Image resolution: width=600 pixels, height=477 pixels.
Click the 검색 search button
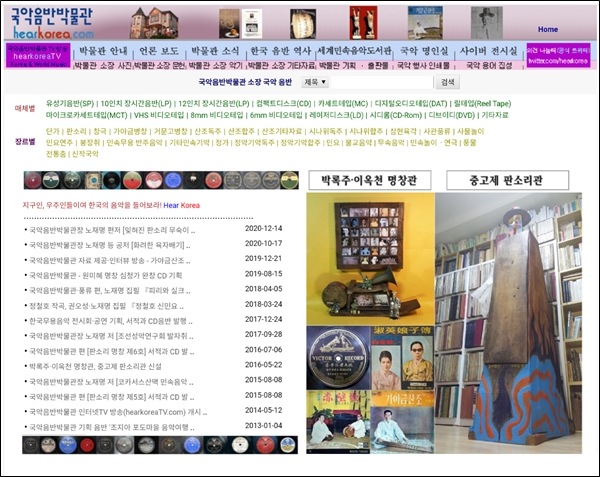click(447, 82)
